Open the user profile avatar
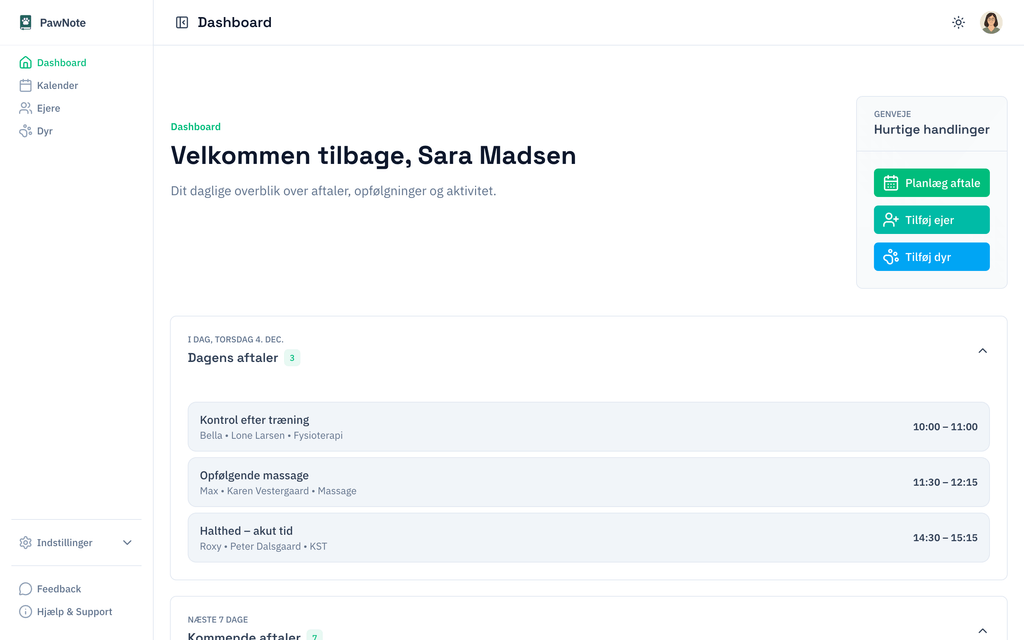Viewport: 1024px width, 640px height. coord(990,22)
